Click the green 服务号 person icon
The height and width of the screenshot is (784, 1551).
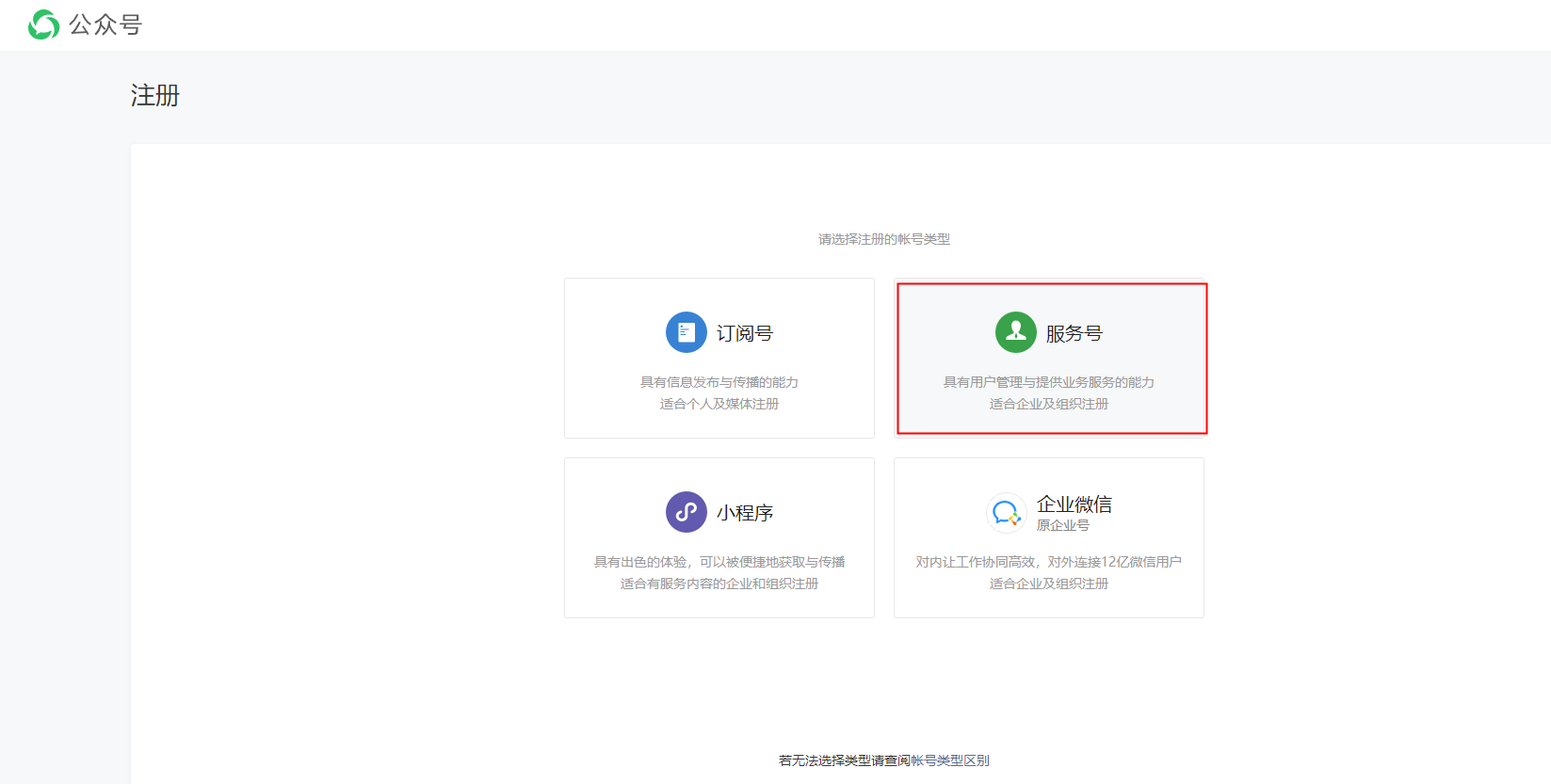tap(1016, 332)
